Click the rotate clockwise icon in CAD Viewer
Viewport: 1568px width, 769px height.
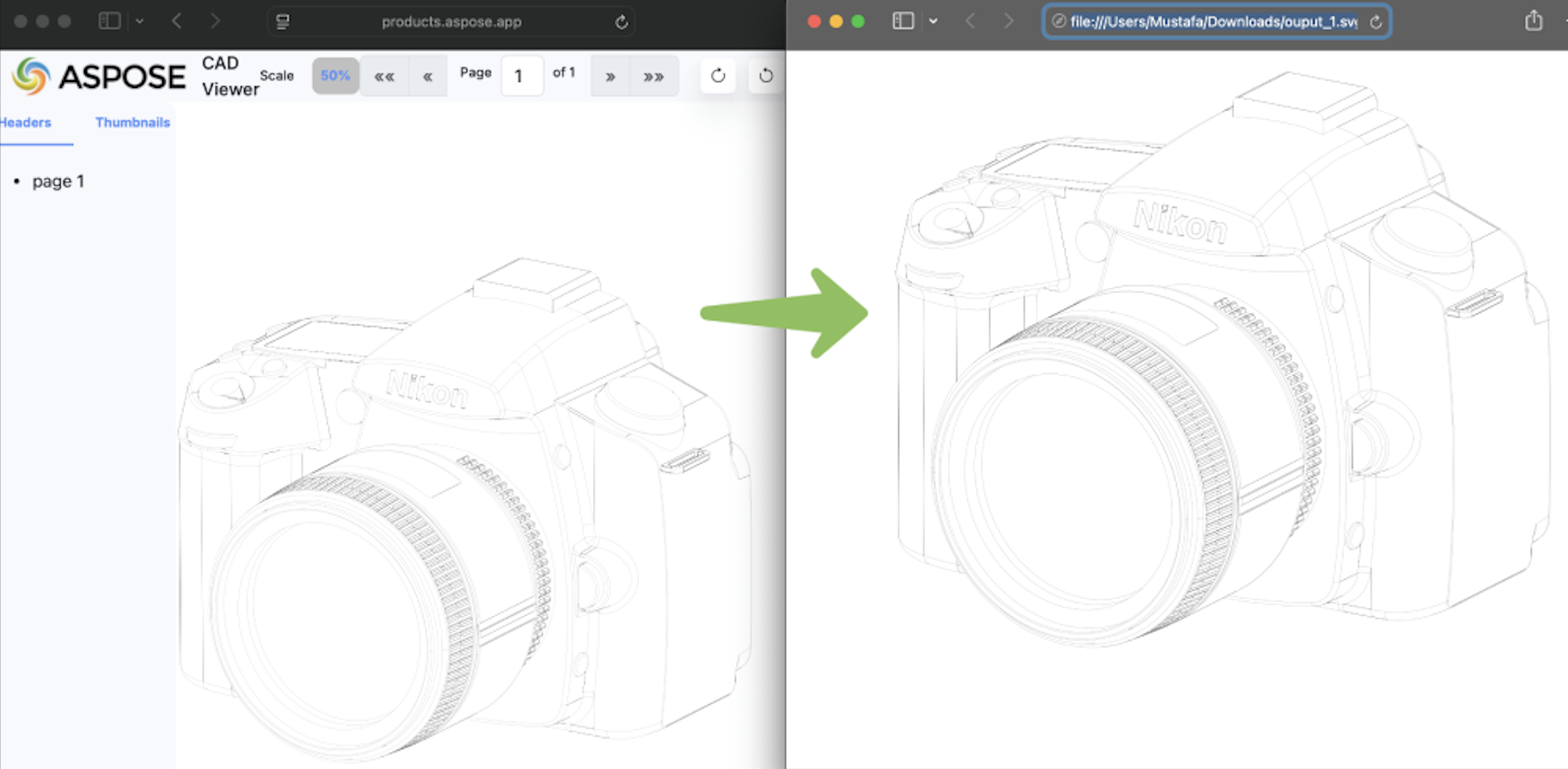click(718, 76)
